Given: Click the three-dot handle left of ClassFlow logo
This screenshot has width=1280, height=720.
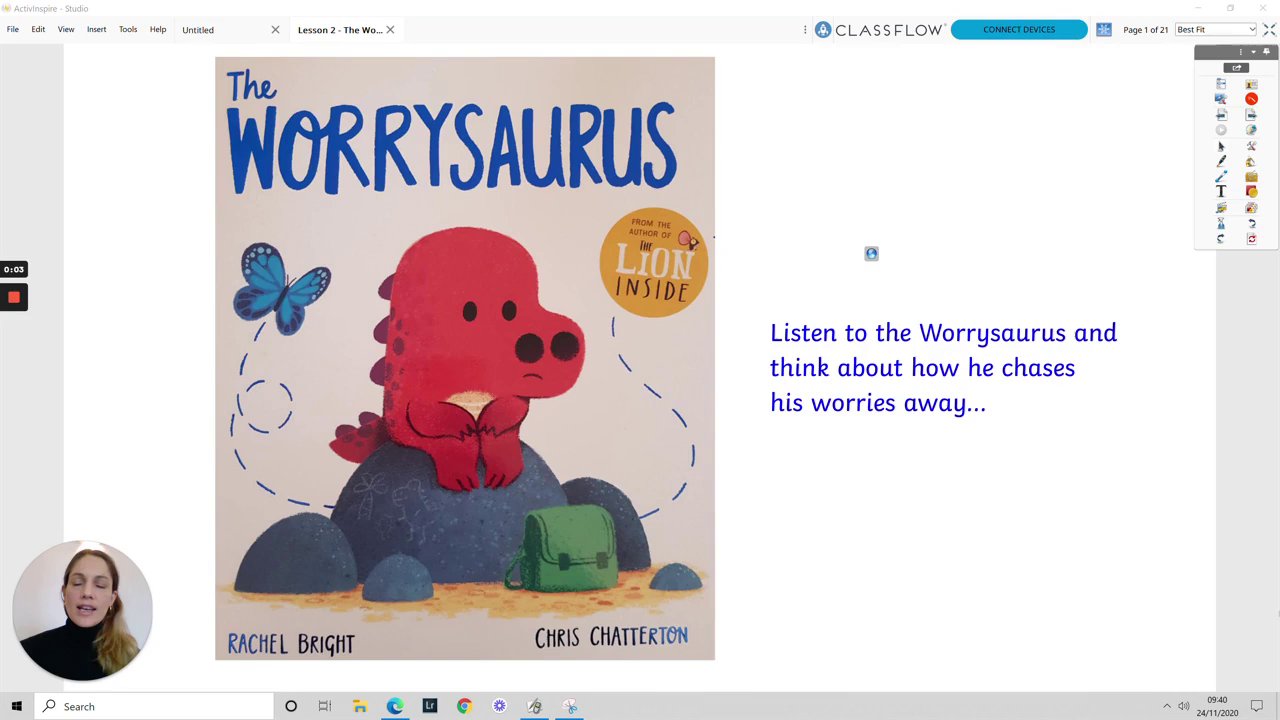Looking at the screenshot, I should click(x=805, y=30).
